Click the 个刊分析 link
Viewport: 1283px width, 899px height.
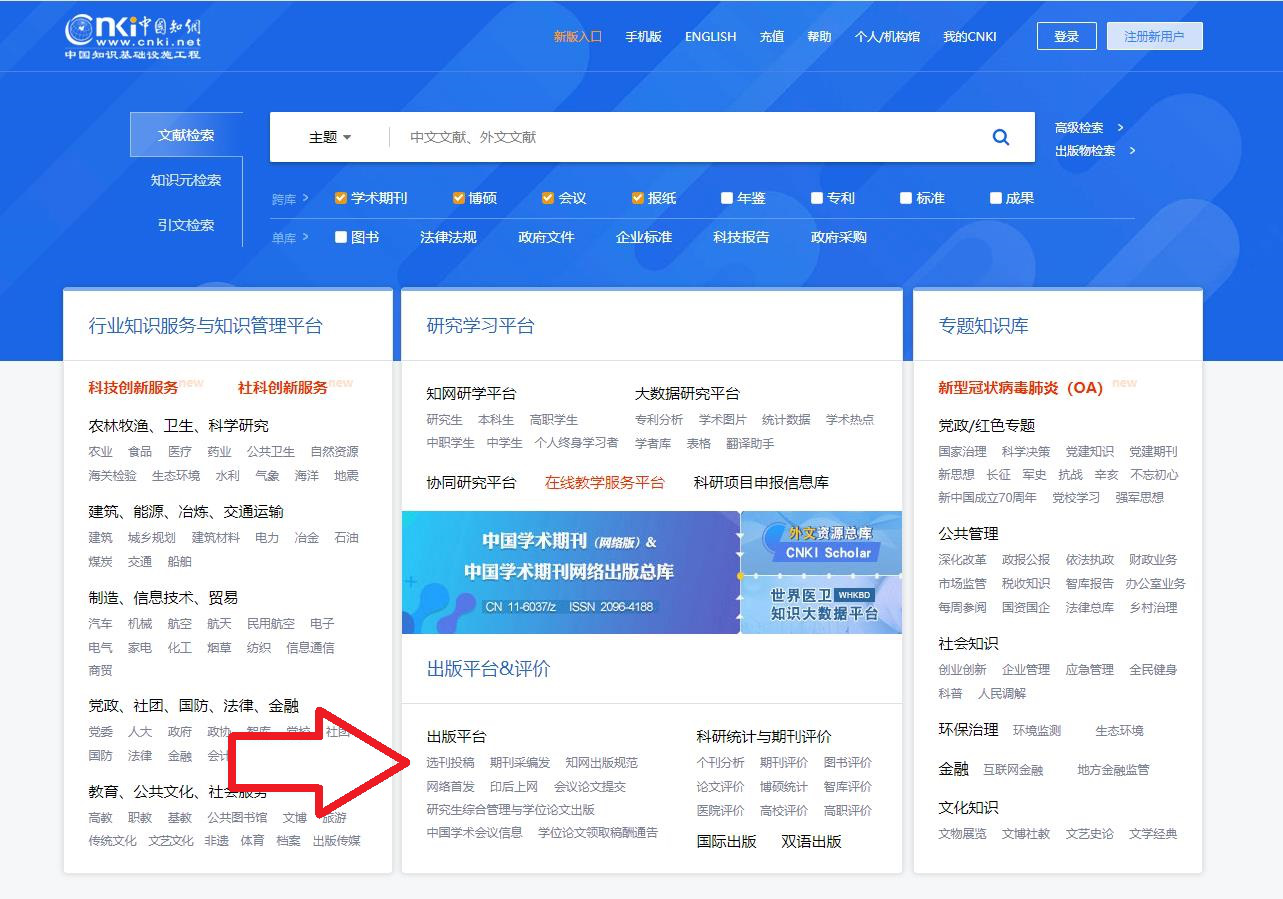(x=721, y=762)
